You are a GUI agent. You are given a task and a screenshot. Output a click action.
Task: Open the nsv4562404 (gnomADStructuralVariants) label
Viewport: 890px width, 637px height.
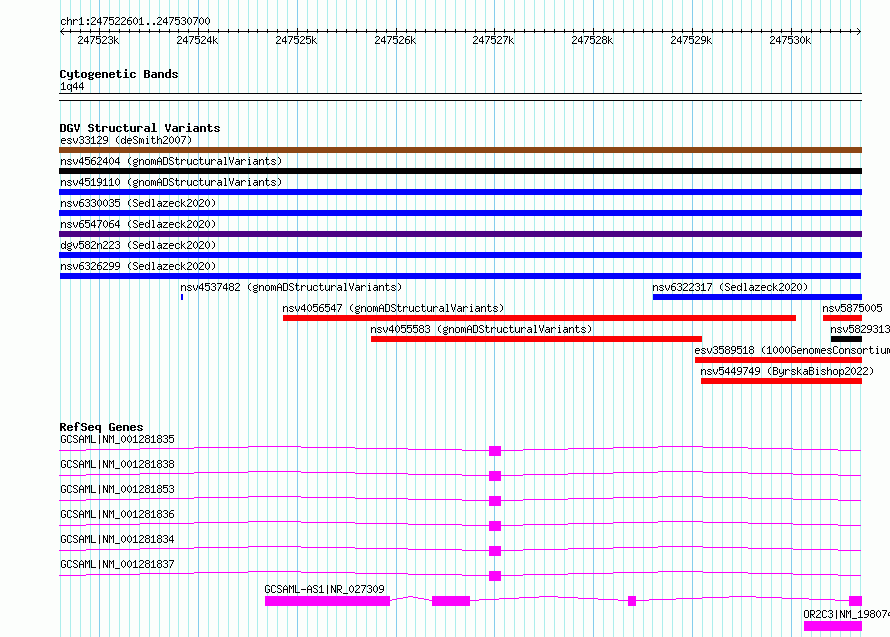[x=171, y=161]
